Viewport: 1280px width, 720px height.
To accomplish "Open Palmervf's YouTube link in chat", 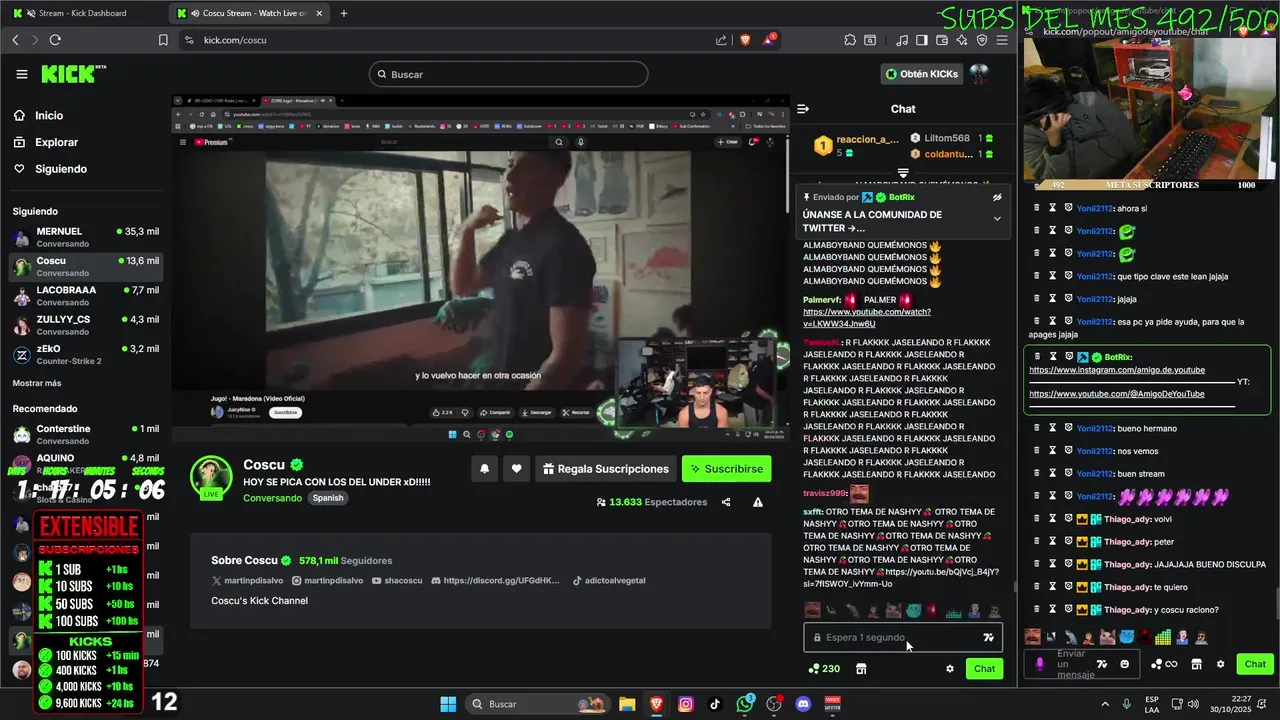I will pyautogui.click(x=867, y=318).
